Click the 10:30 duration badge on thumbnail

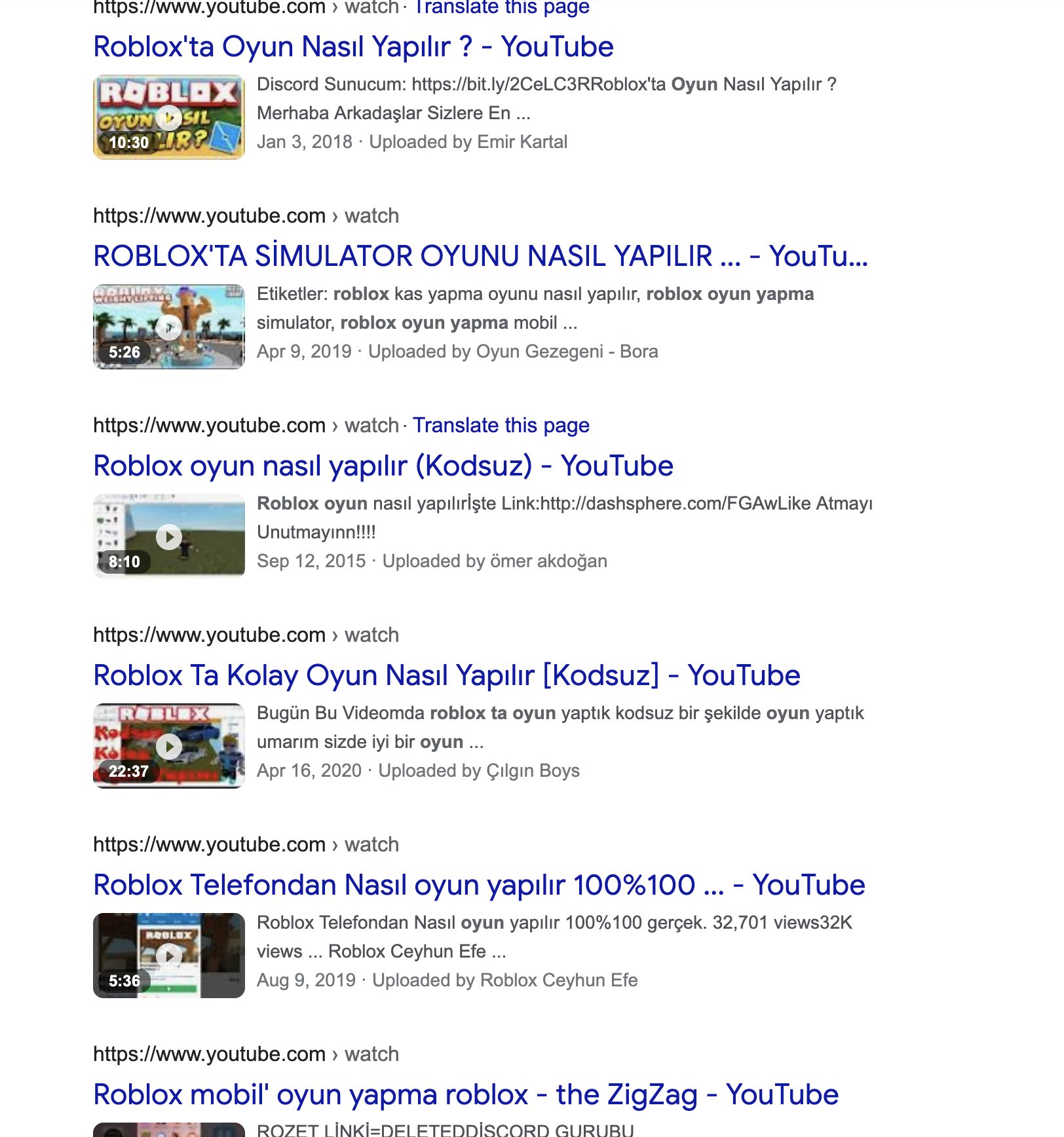pos(128,143)
